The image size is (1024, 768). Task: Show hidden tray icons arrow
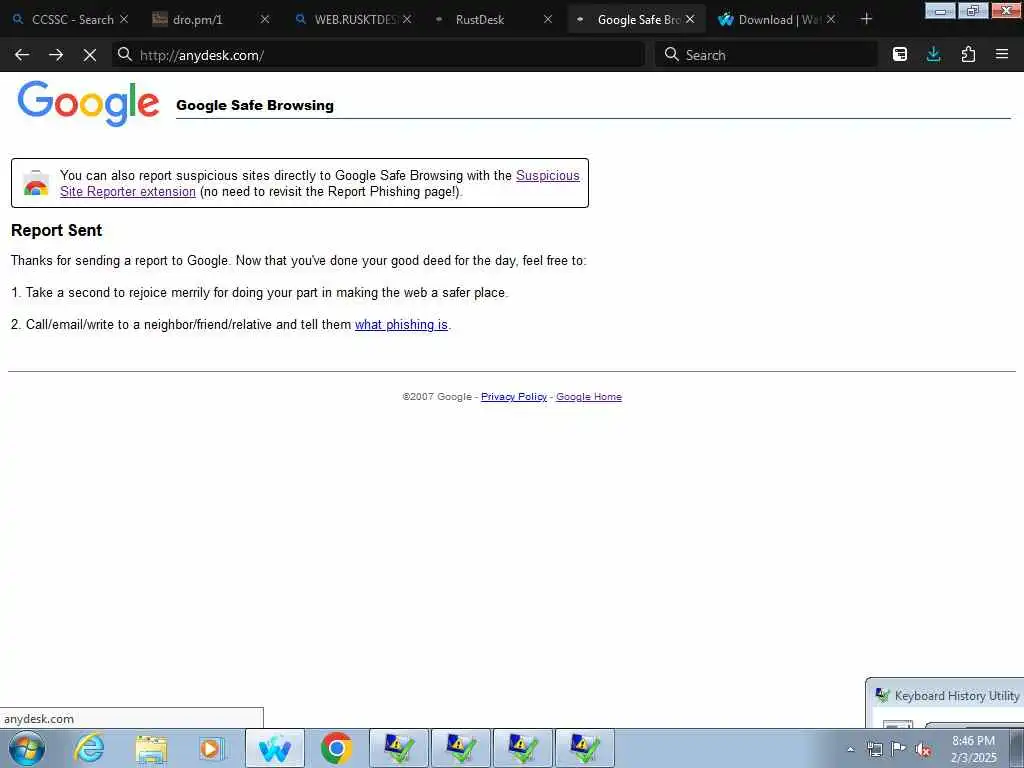(x=850, y=749)
